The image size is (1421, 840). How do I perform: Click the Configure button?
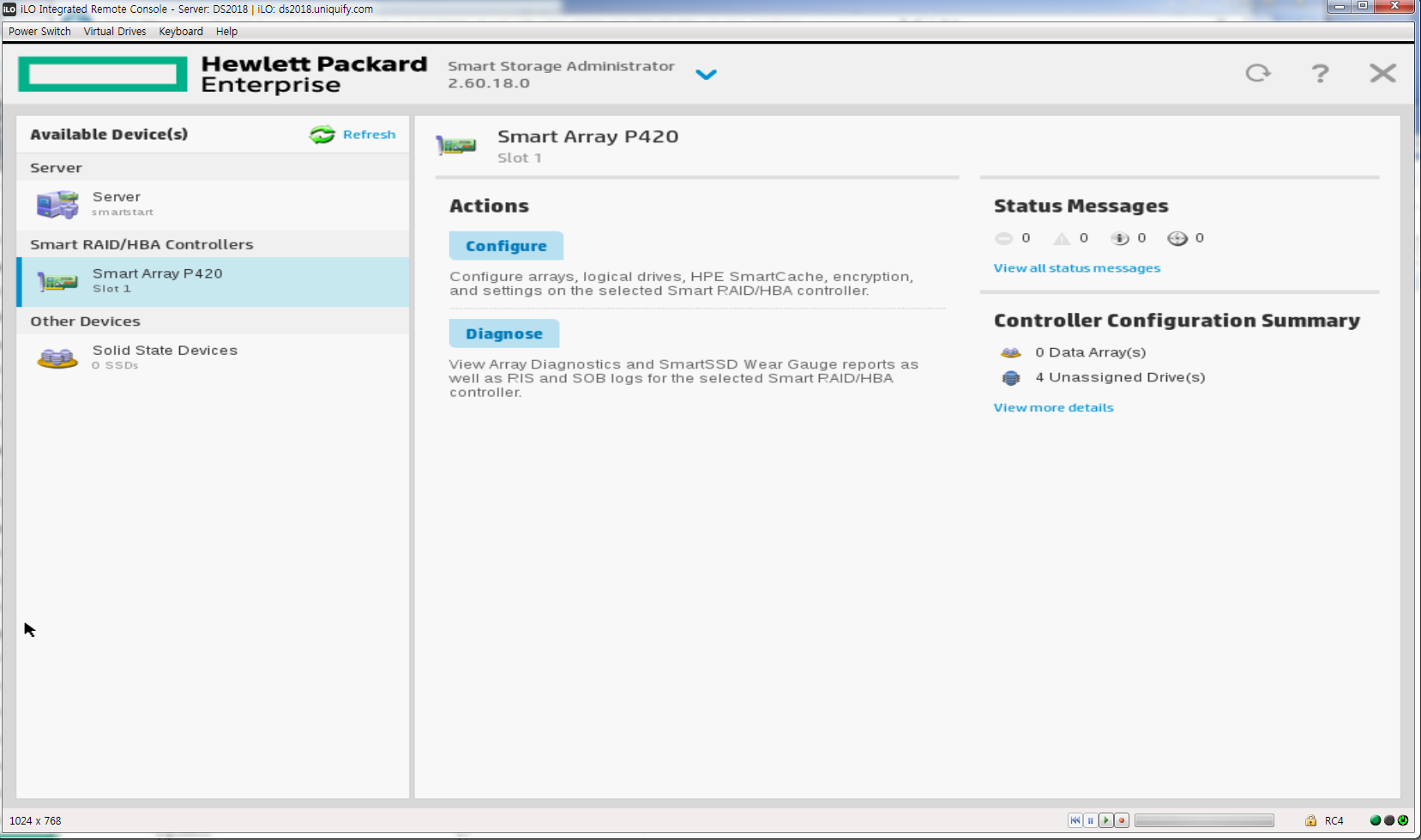[x=506, y=246]
